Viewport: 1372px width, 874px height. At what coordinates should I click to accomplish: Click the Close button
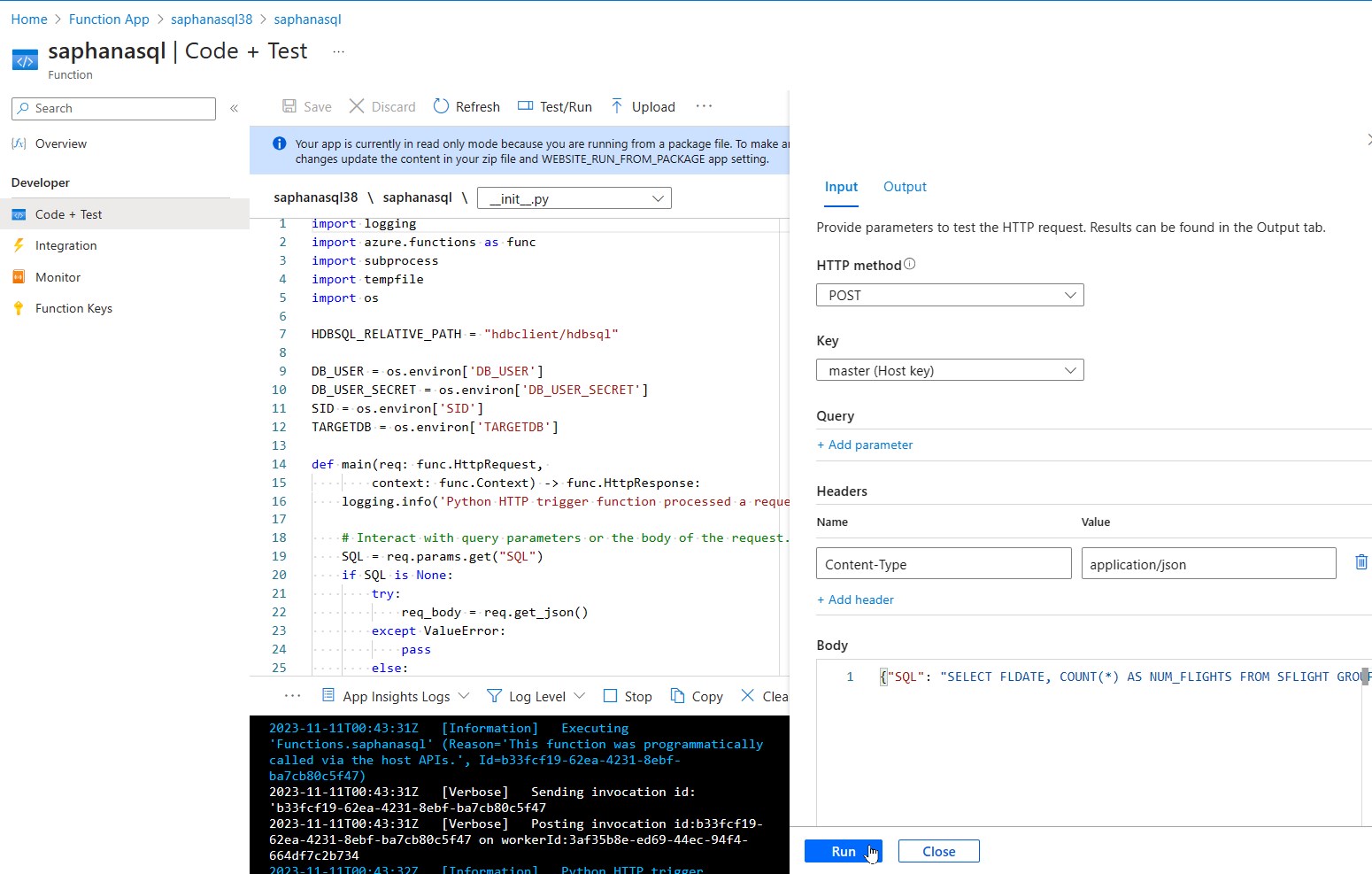(x=938, y=851)
